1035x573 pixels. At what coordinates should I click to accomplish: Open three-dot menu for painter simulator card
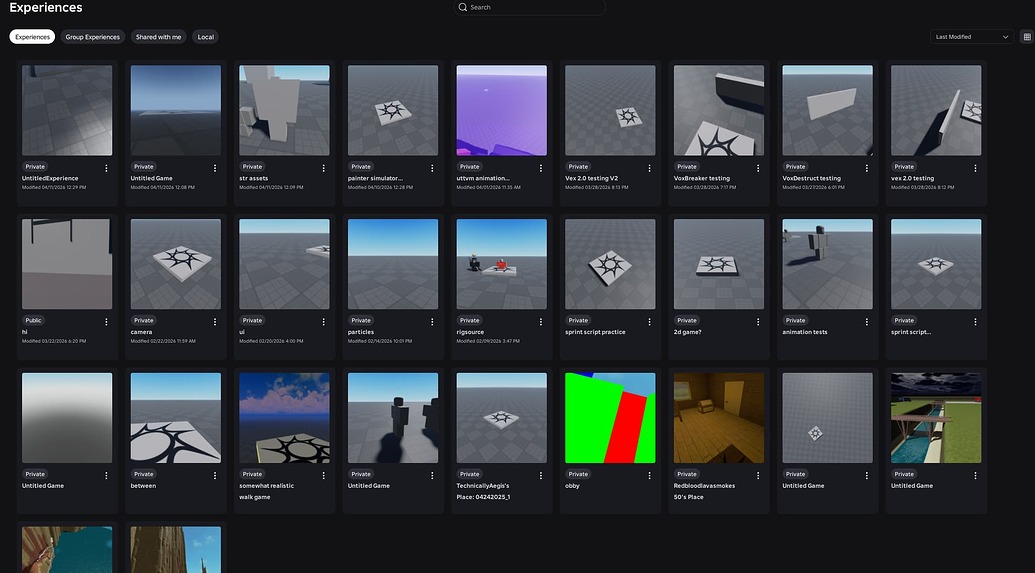tap(432, 168)
